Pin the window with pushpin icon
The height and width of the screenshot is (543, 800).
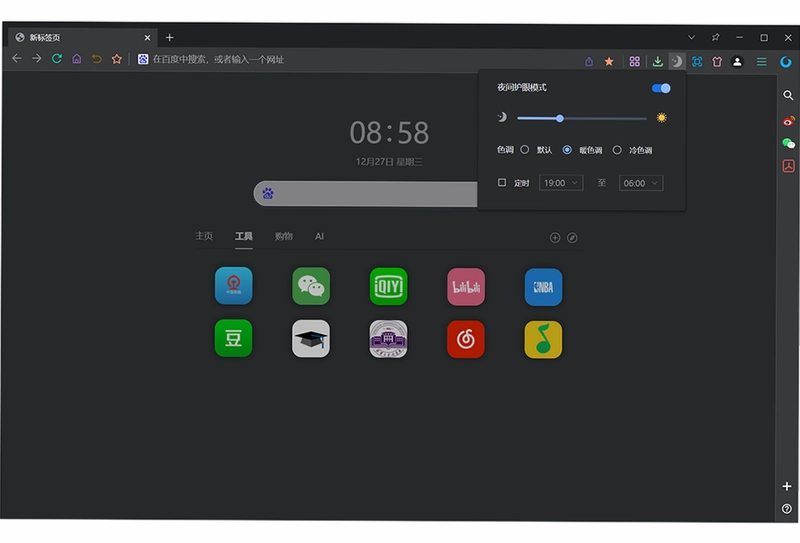point(715,37)
